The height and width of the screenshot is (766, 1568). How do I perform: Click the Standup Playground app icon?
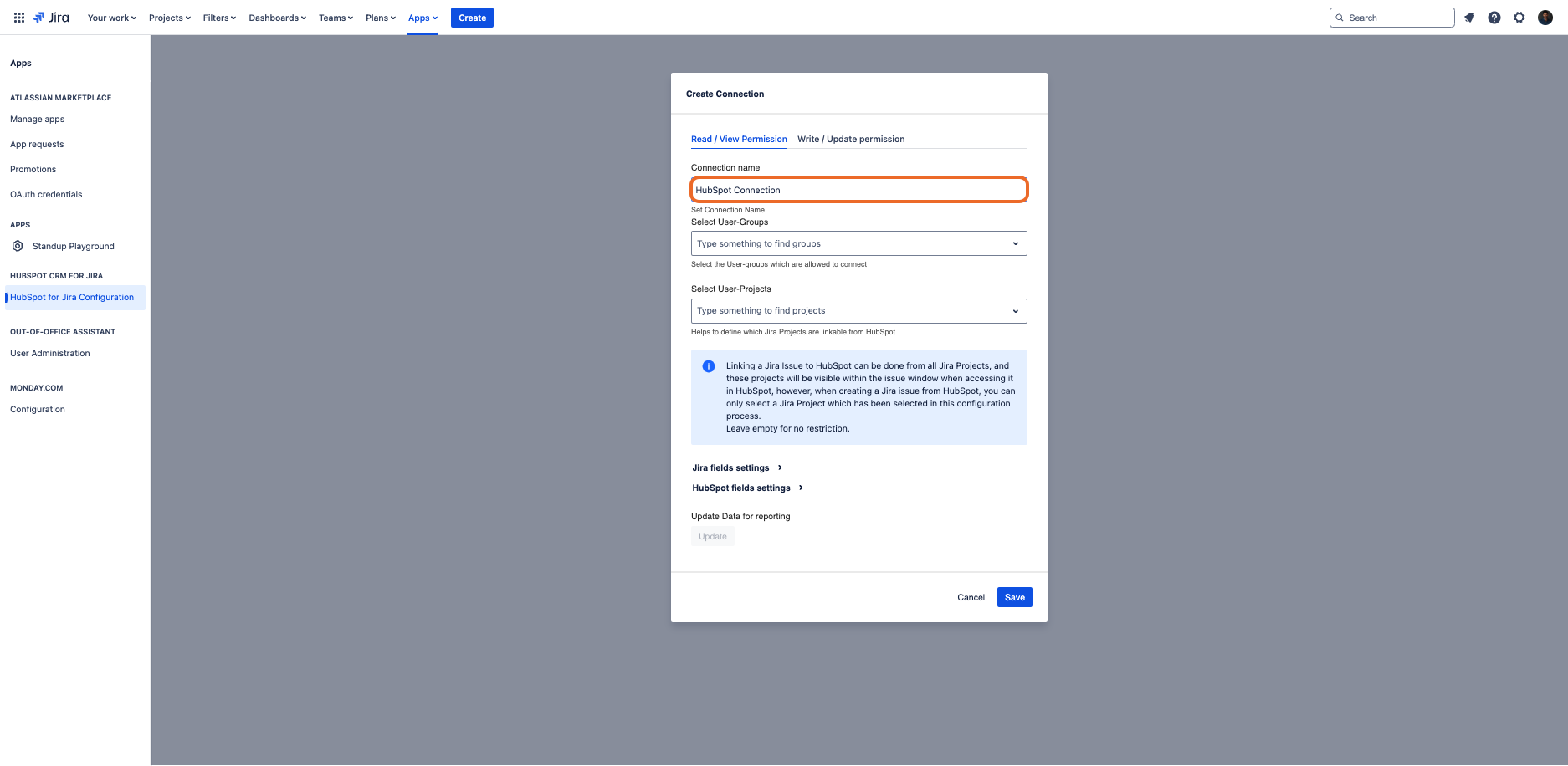[18, 246]
